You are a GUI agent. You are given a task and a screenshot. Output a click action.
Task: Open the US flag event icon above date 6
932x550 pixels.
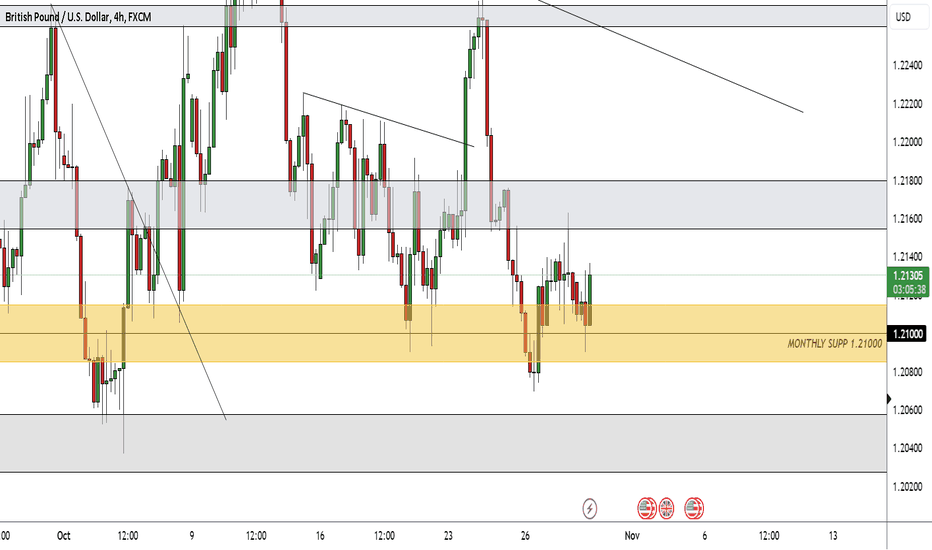694,508
